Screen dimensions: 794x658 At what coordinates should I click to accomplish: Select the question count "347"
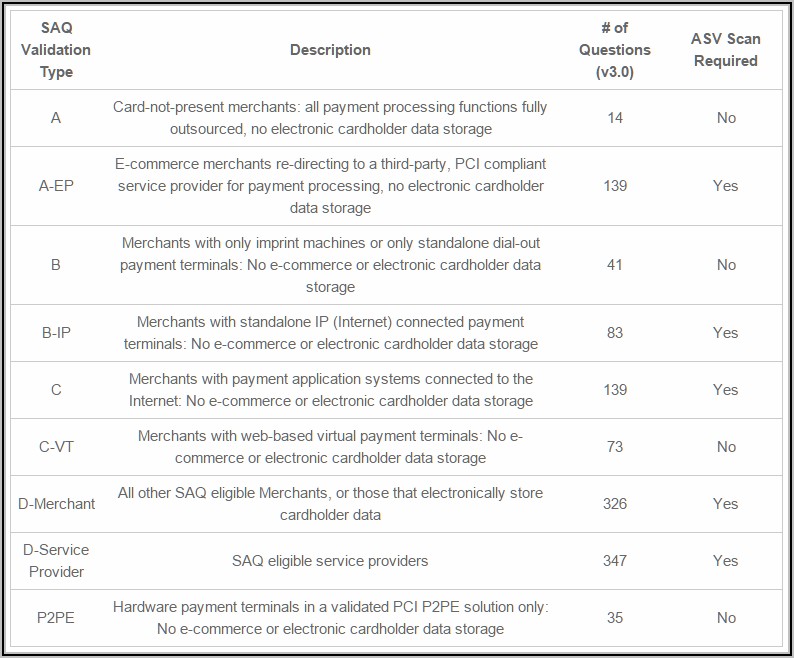(x=615, y=561)
